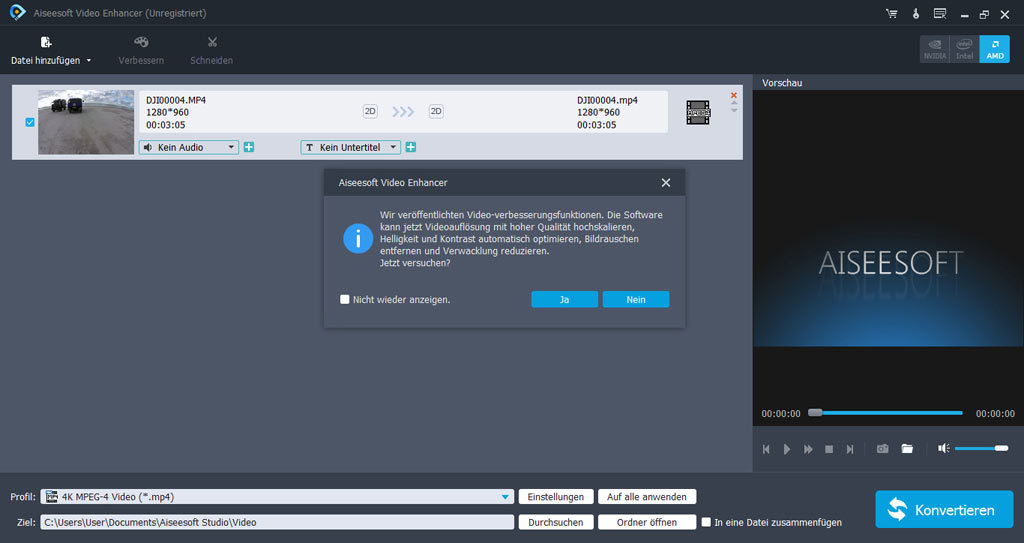Play the preview video
The width and height of the screenshot is (1024, 543).
tap(787, 449)
